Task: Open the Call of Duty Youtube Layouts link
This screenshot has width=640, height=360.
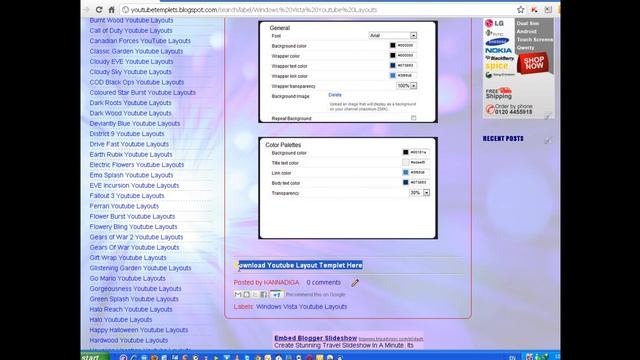Action: 131,31
